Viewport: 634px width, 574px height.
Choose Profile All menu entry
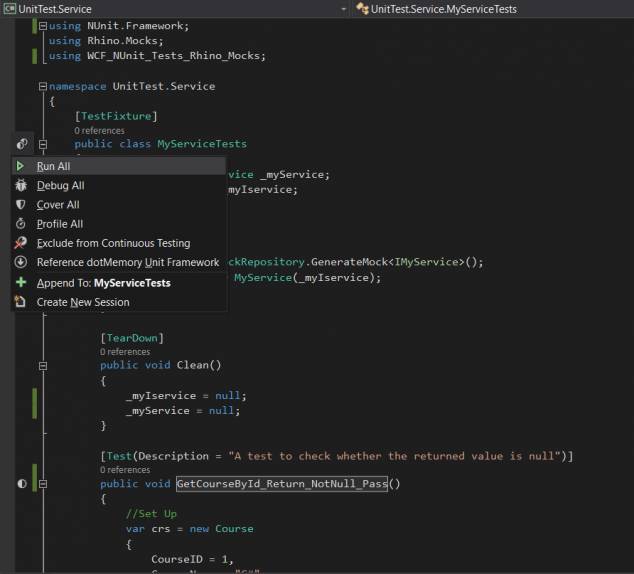pos(118,224)
